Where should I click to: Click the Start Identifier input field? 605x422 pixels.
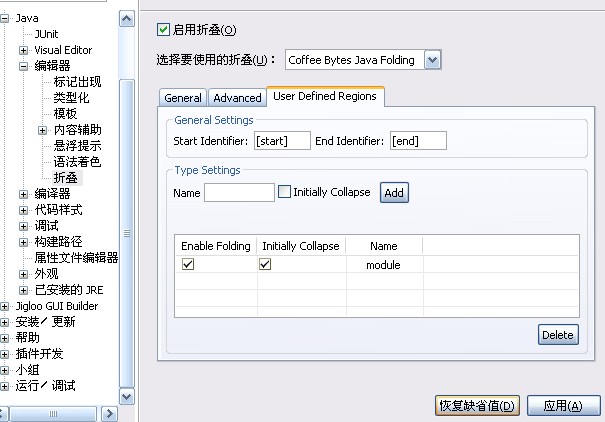(x=282, y=141)
